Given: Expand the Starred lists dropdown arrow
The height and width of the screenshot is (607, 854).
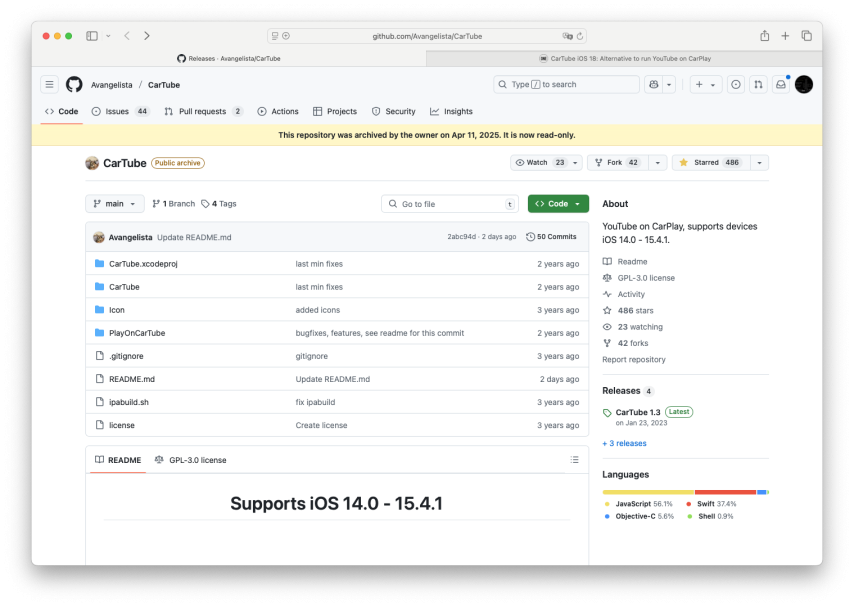Looking at the screenshot, I should pyautogui.click(x=759, y=162).
